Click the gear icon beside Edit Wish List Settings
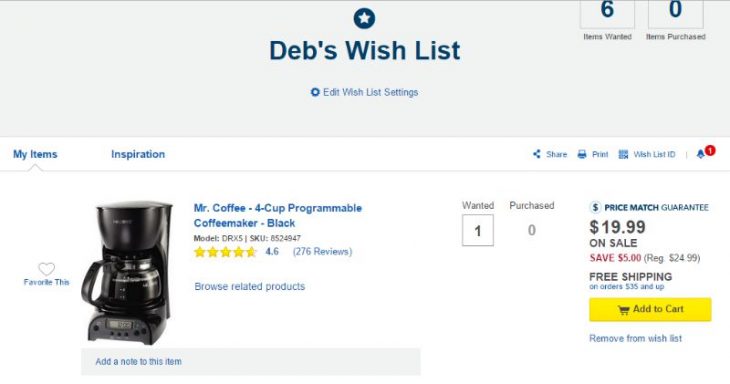Image resolution: width=730 pixels, height=384 pixels. coord(315,92)
